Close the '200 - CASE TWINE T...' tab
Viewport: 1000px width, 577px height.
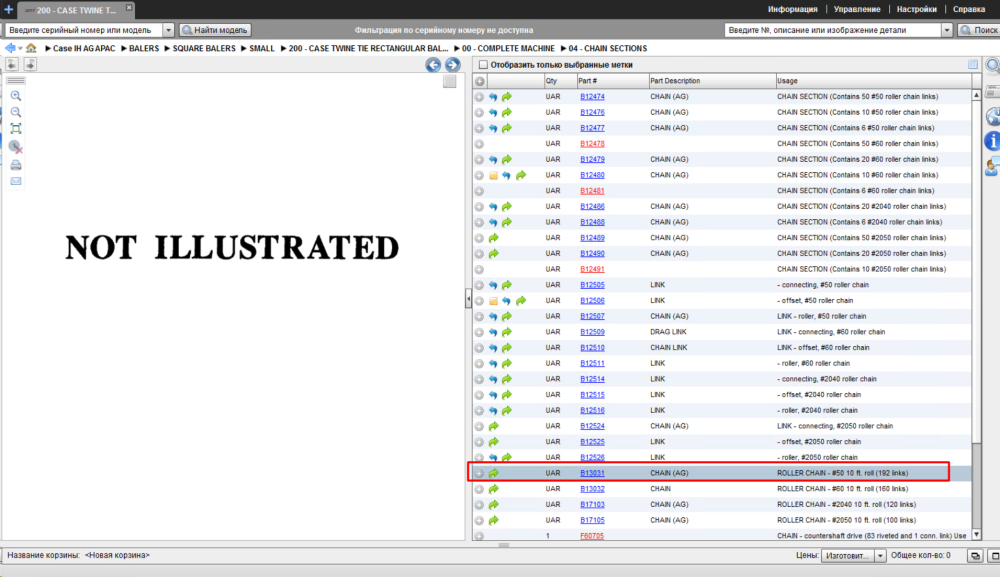click(129, 8)
